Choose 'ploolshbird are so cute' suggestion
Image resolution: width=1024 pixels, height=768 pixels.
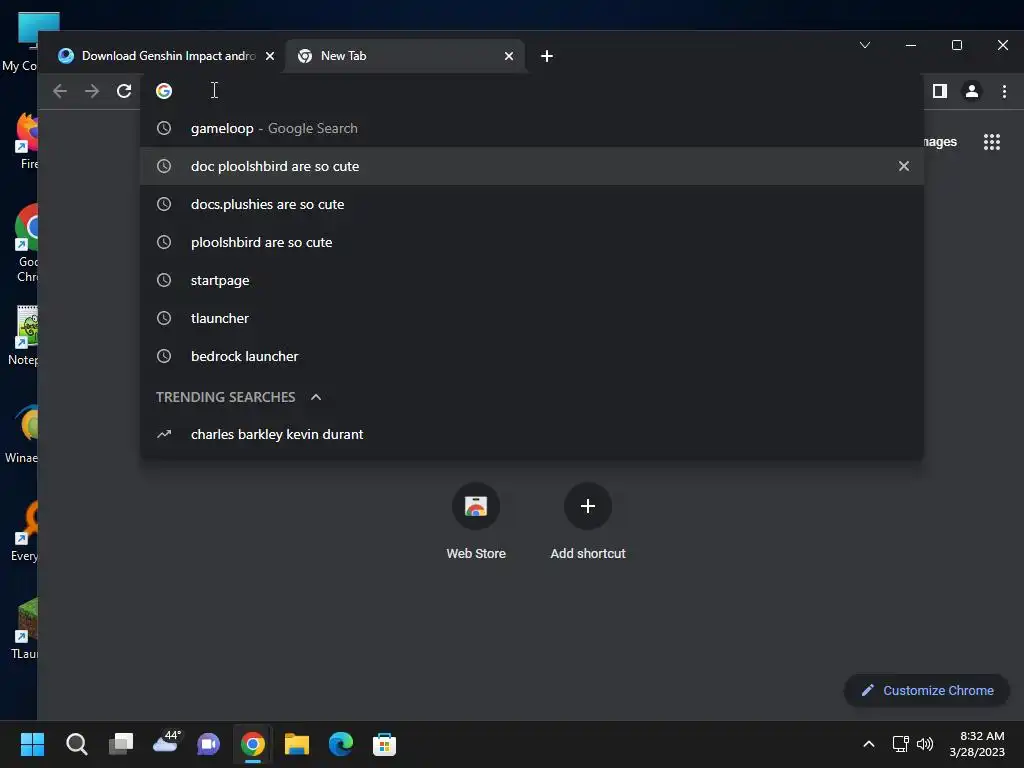pos(532,242)
